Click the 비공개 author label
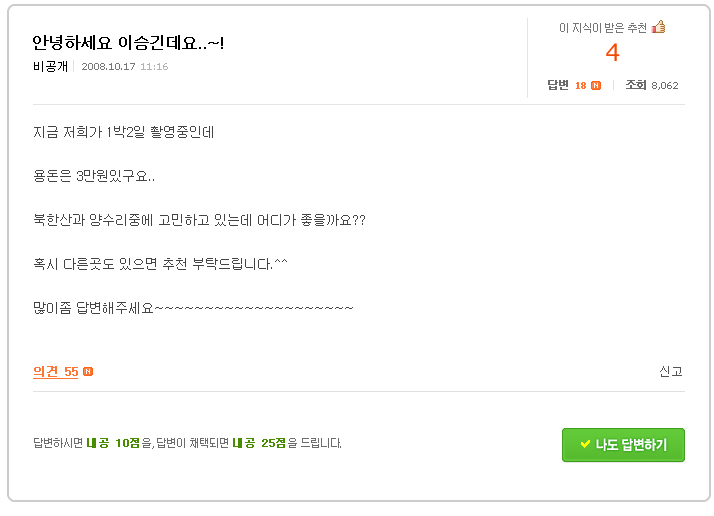The width and height of the screenshot is (714, 516). (50, 66)
